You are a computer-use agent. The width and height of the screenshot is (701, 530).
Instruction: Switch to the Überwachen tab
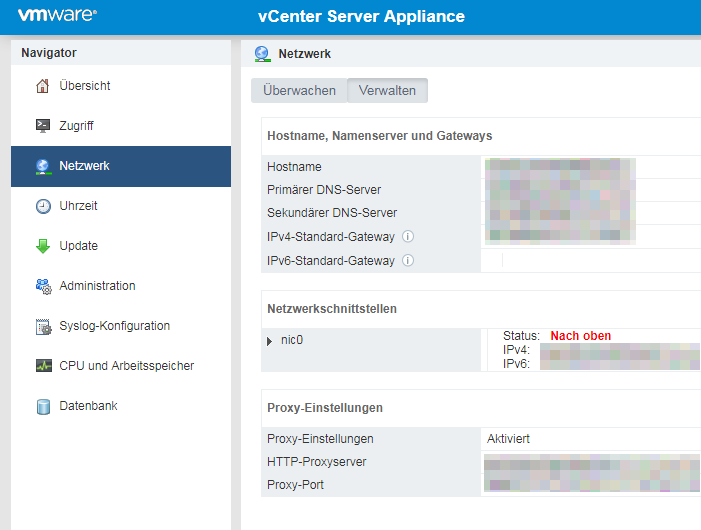pyautogui.click(x=299, y=90)
